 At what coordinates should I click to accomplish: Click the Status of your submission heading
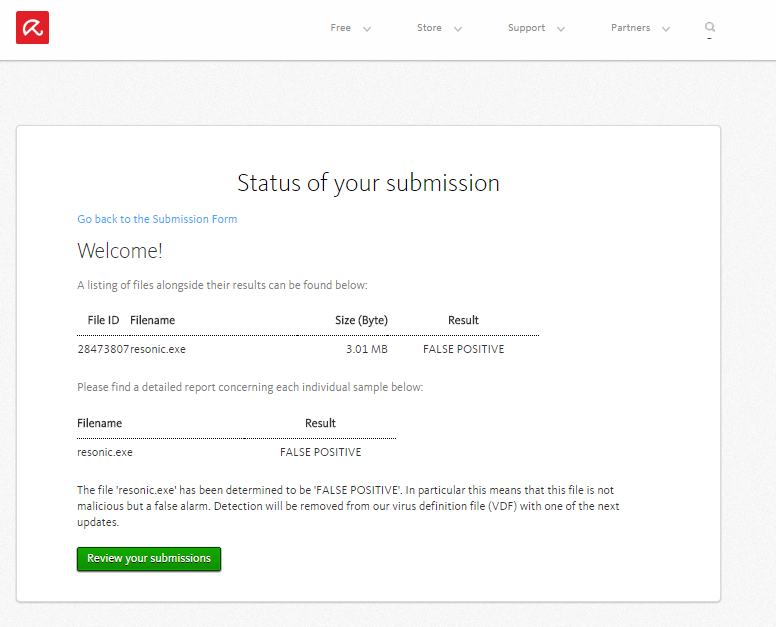pos(368,183)
